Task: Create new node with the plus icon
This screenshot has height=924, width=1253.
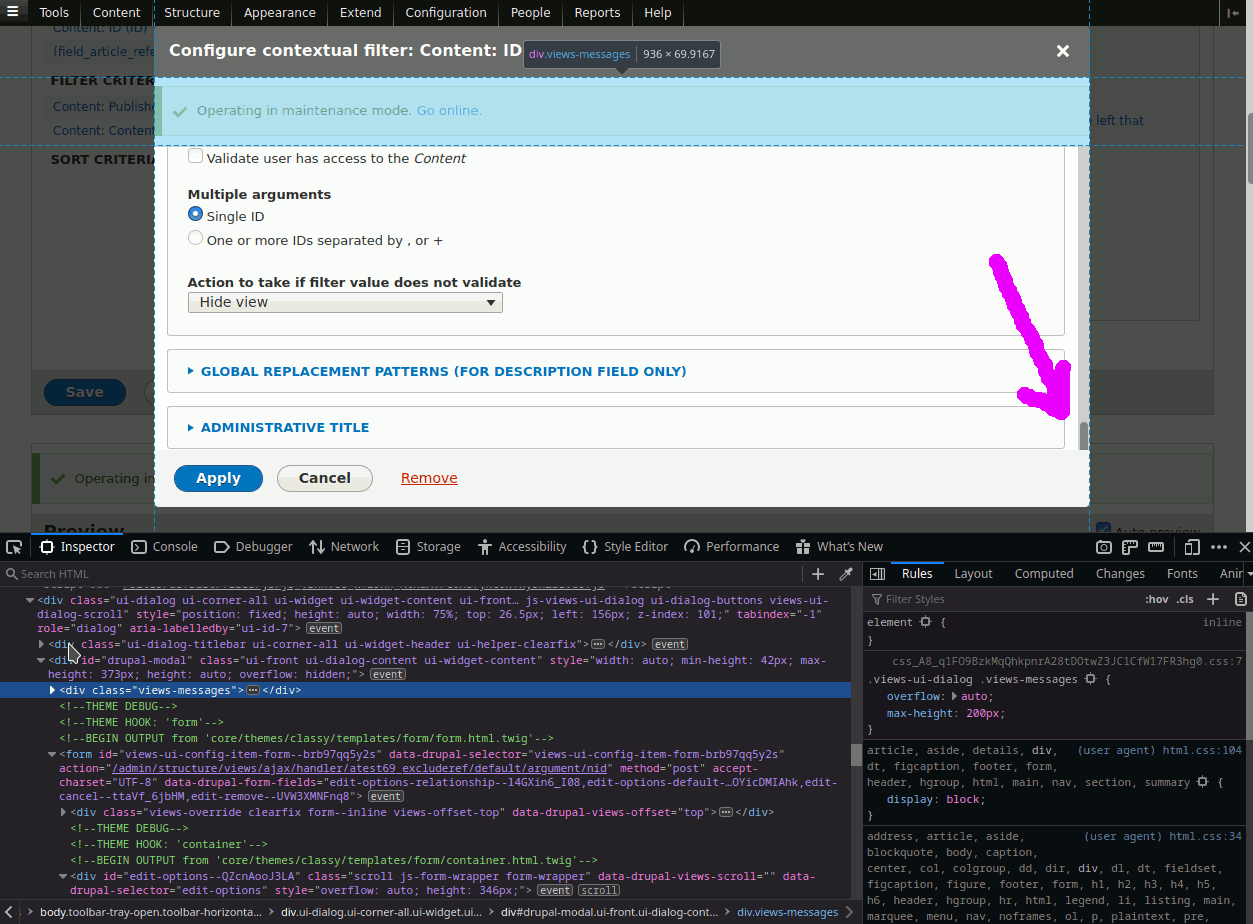Action: (817, 574)
